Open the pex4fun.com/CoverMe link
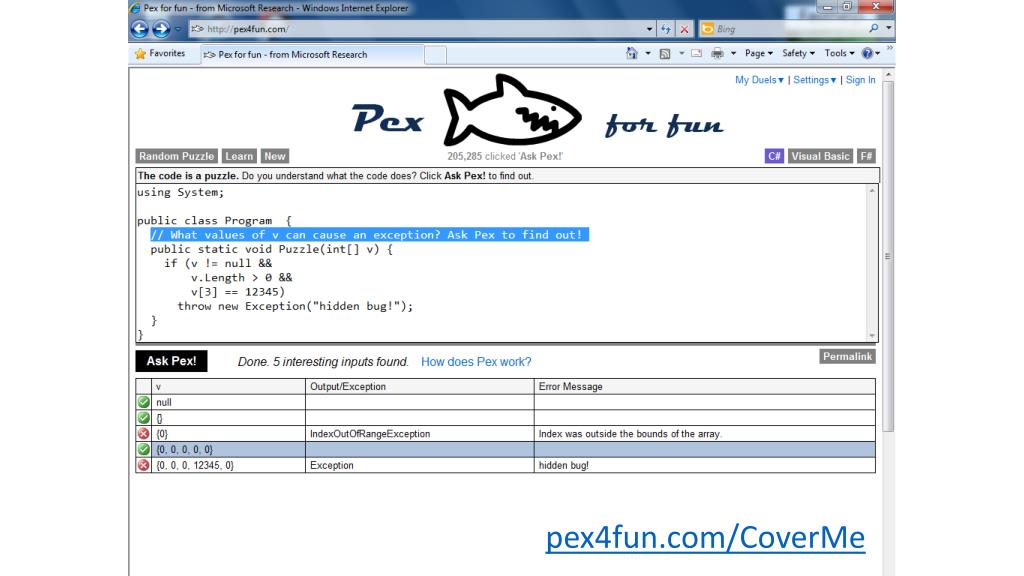 pyautogui.click(x=705, y=537)
